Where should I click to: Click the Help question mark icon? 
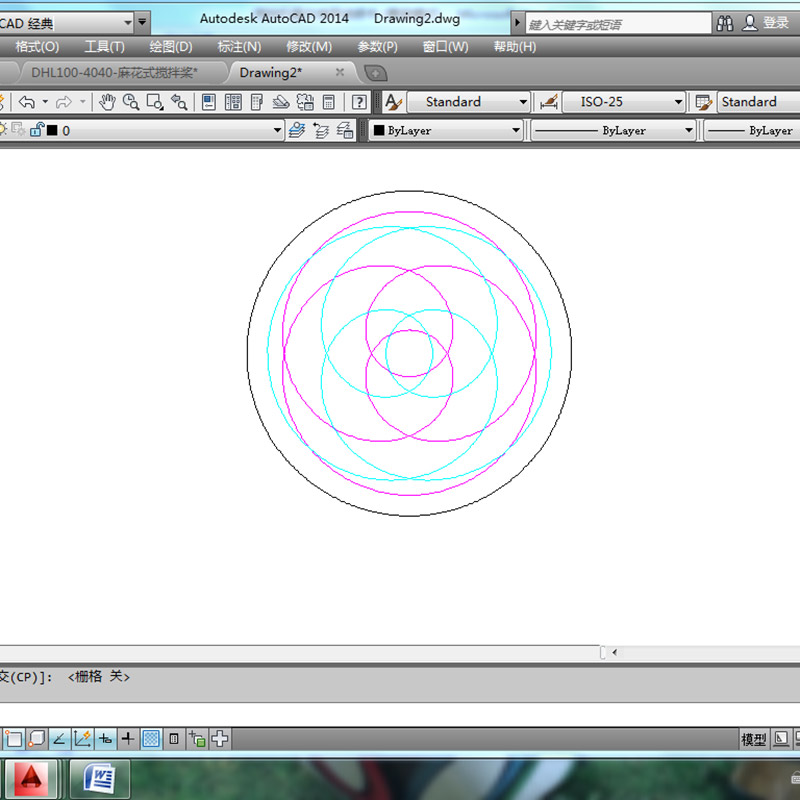click(359, 102)
